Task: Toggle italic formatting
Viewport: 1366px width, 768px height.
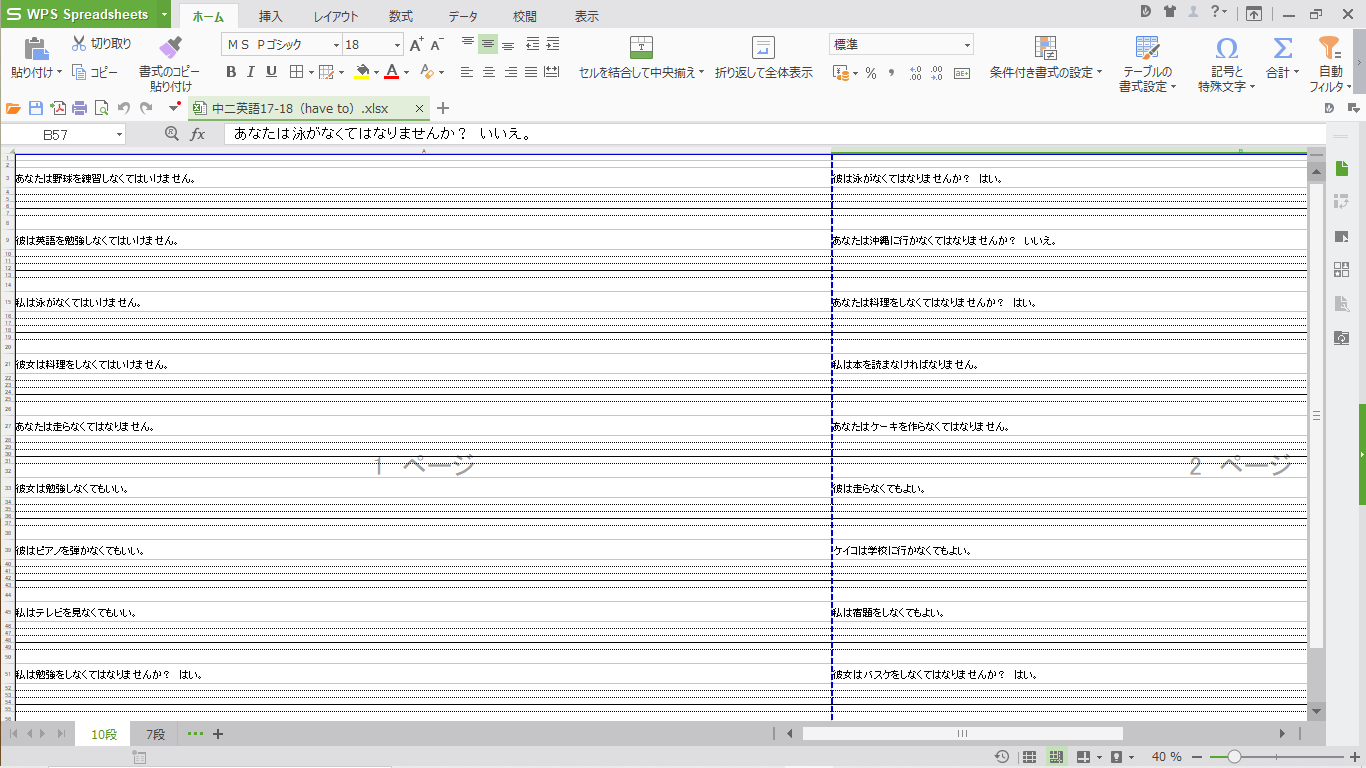Action: pos(251,72)
